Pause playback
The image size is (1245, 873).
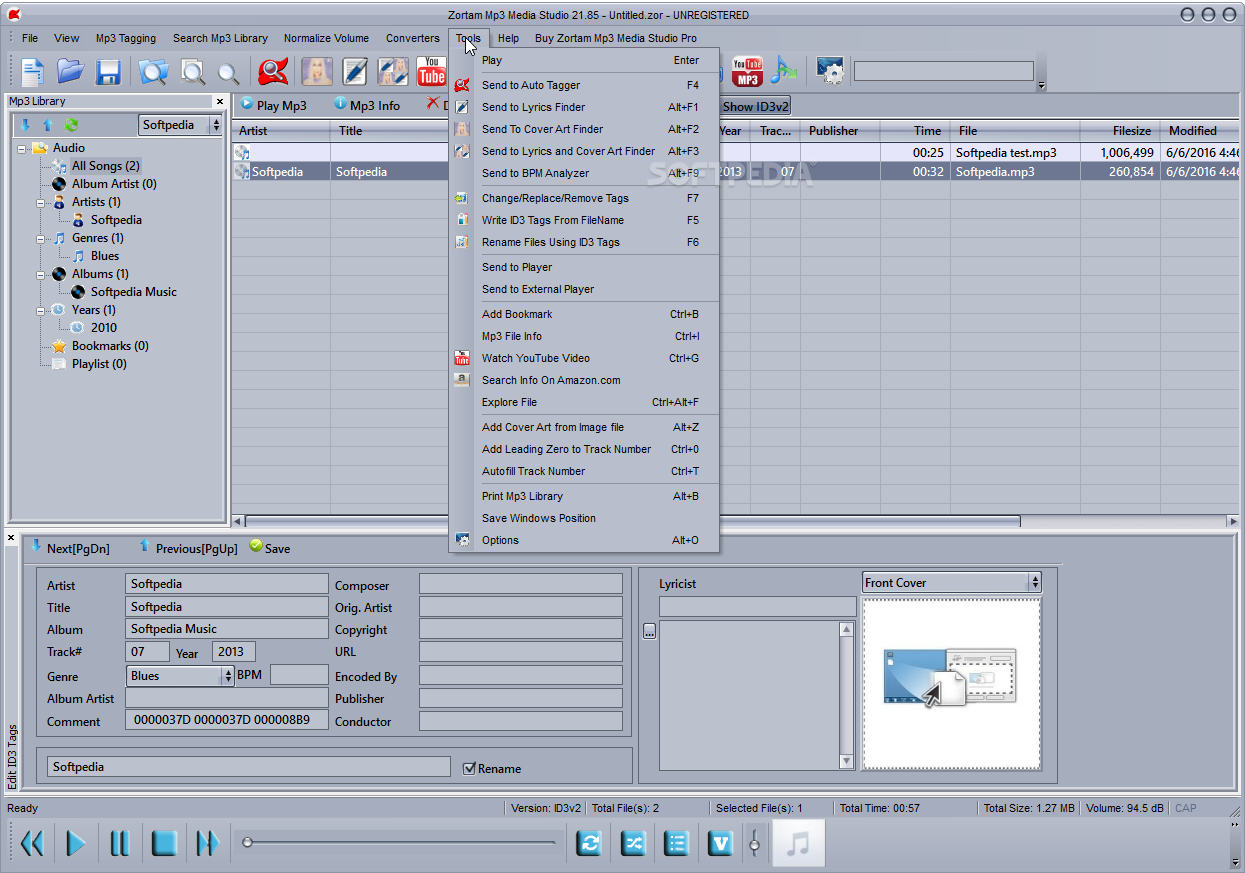pos(120,843)
